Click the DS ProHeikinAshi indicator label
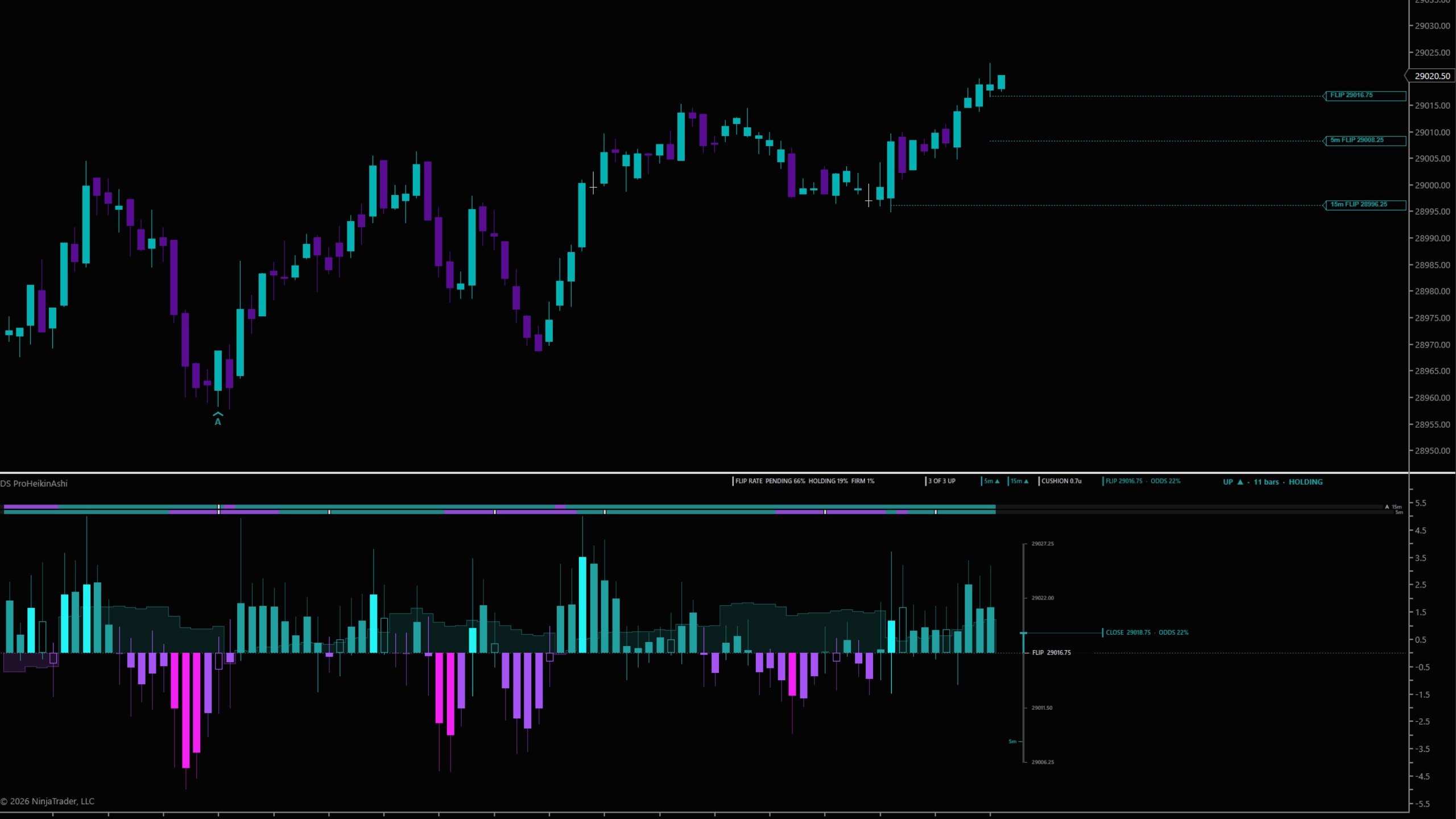1456x819 pixels. click(34, 483)
